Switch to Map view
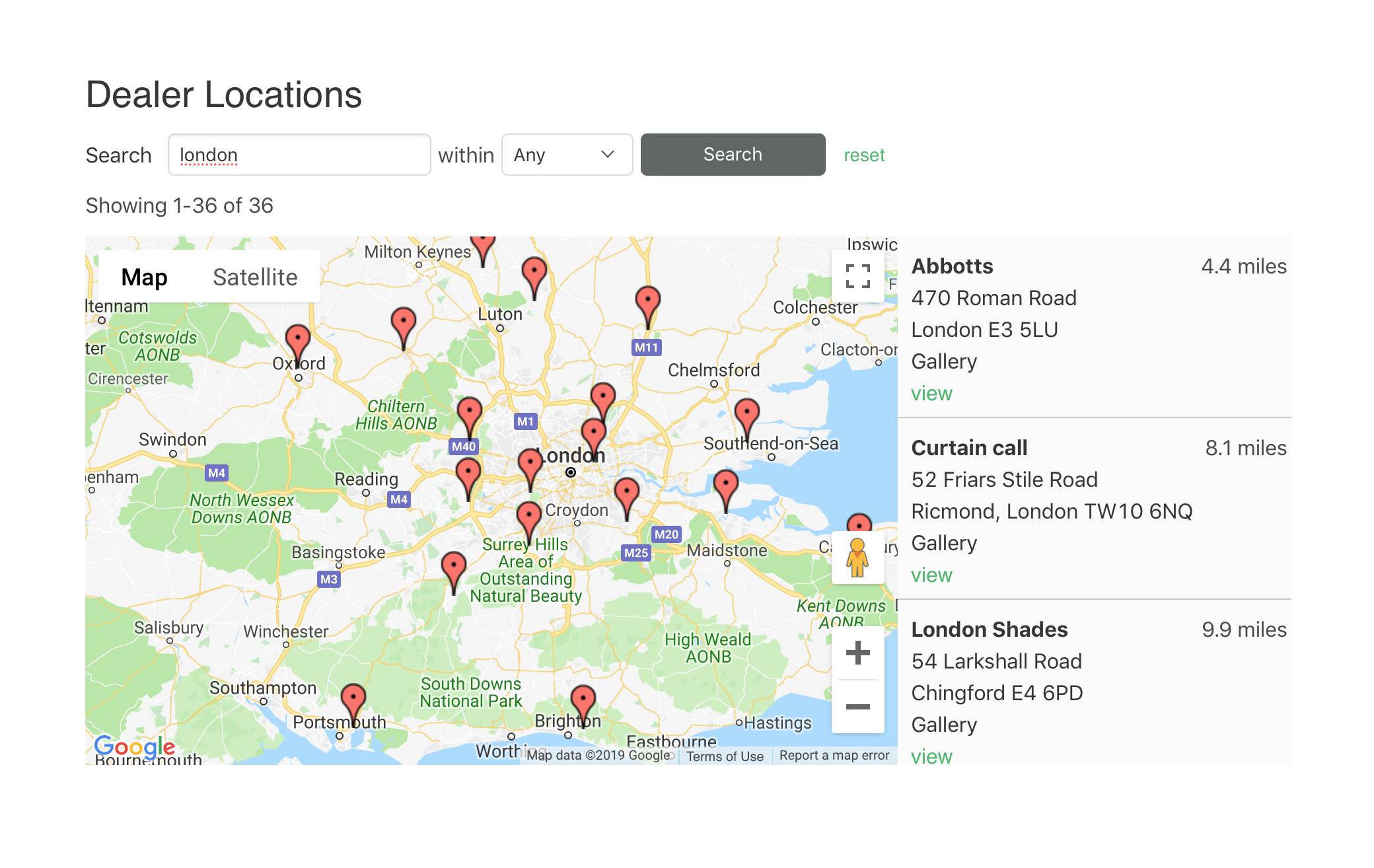The image size is (1374, 868). 144,277
